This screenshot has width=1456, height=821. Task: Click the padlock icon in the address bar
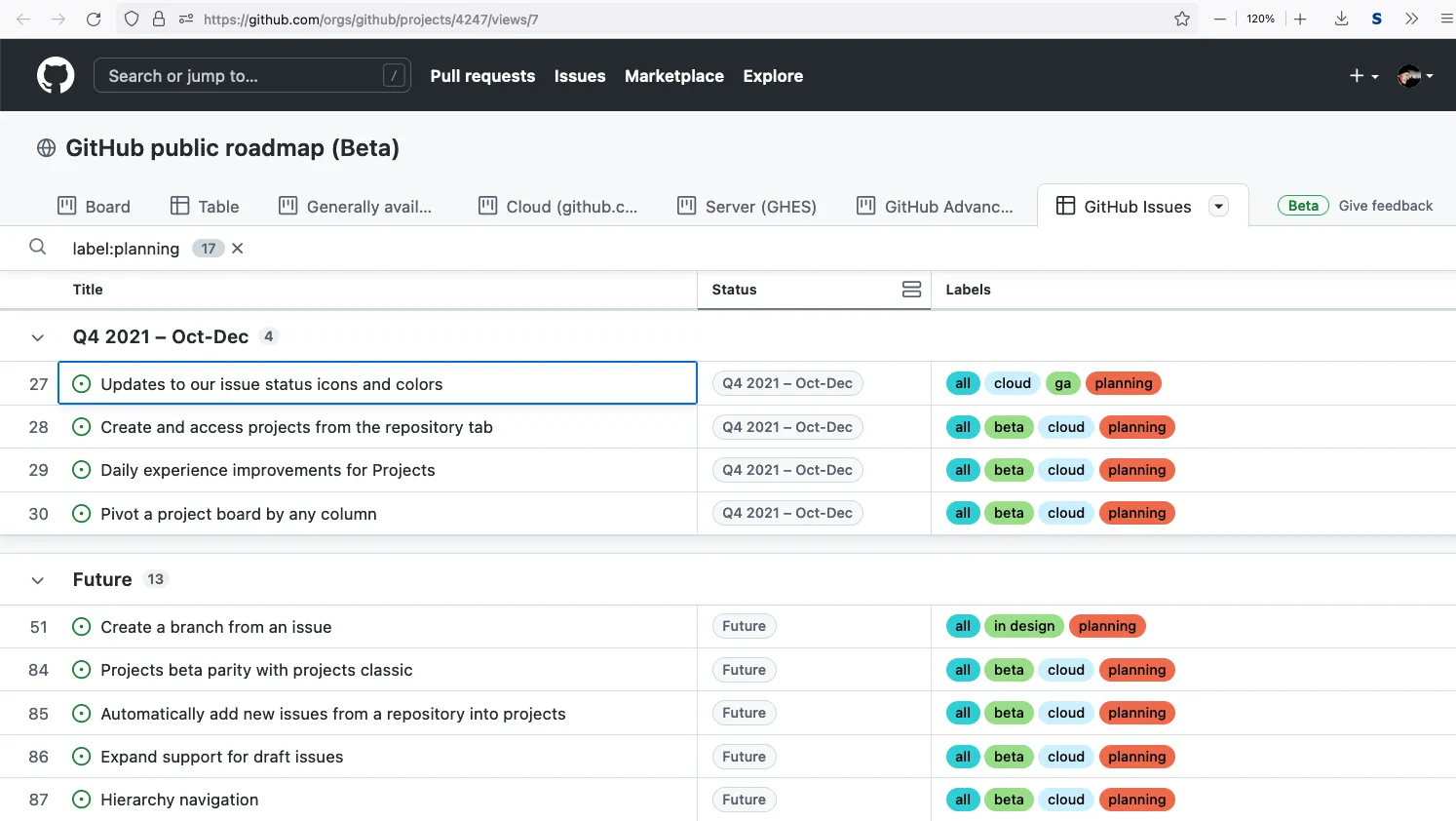tap(158, 19)
